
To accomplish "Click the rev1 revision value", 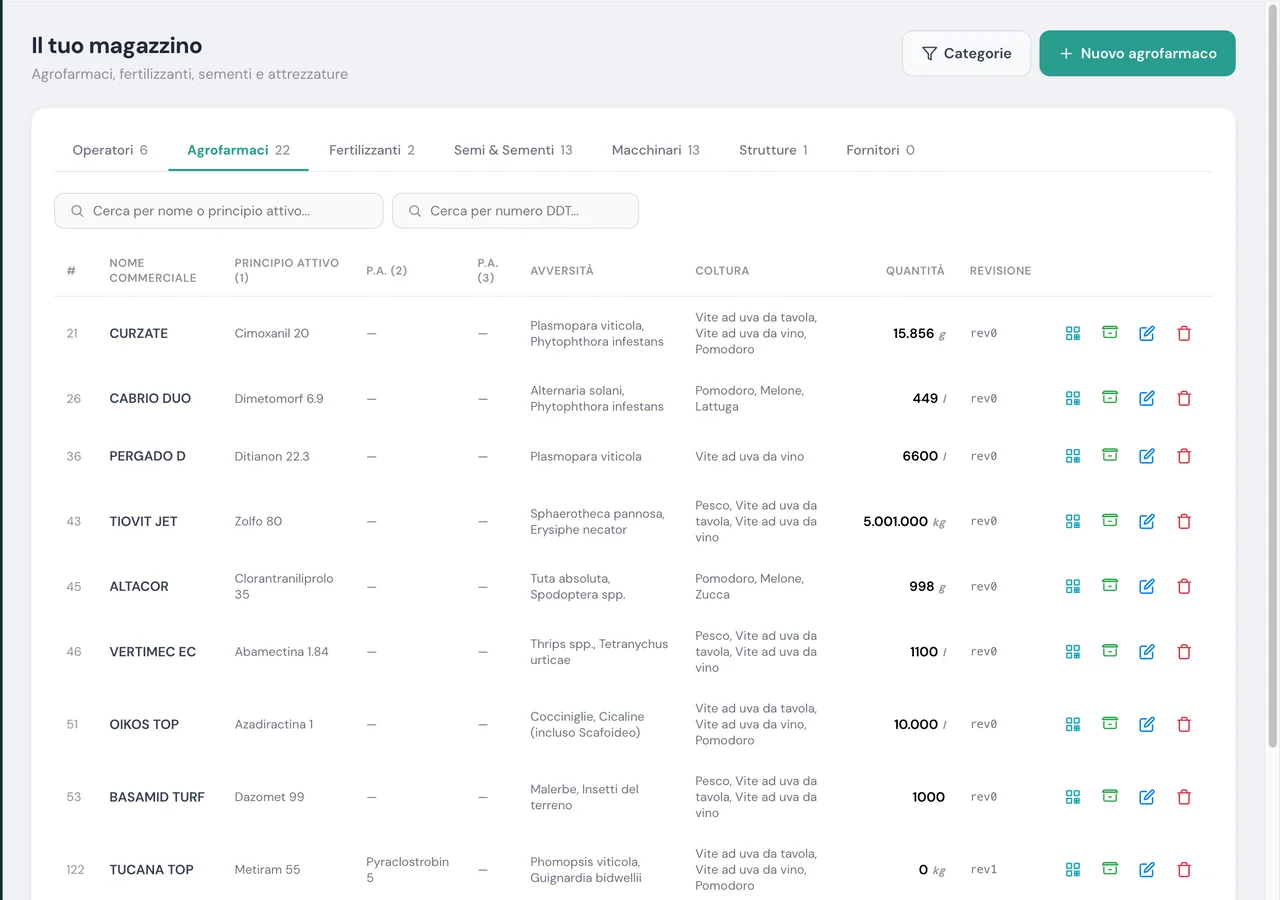I will 984,869.
